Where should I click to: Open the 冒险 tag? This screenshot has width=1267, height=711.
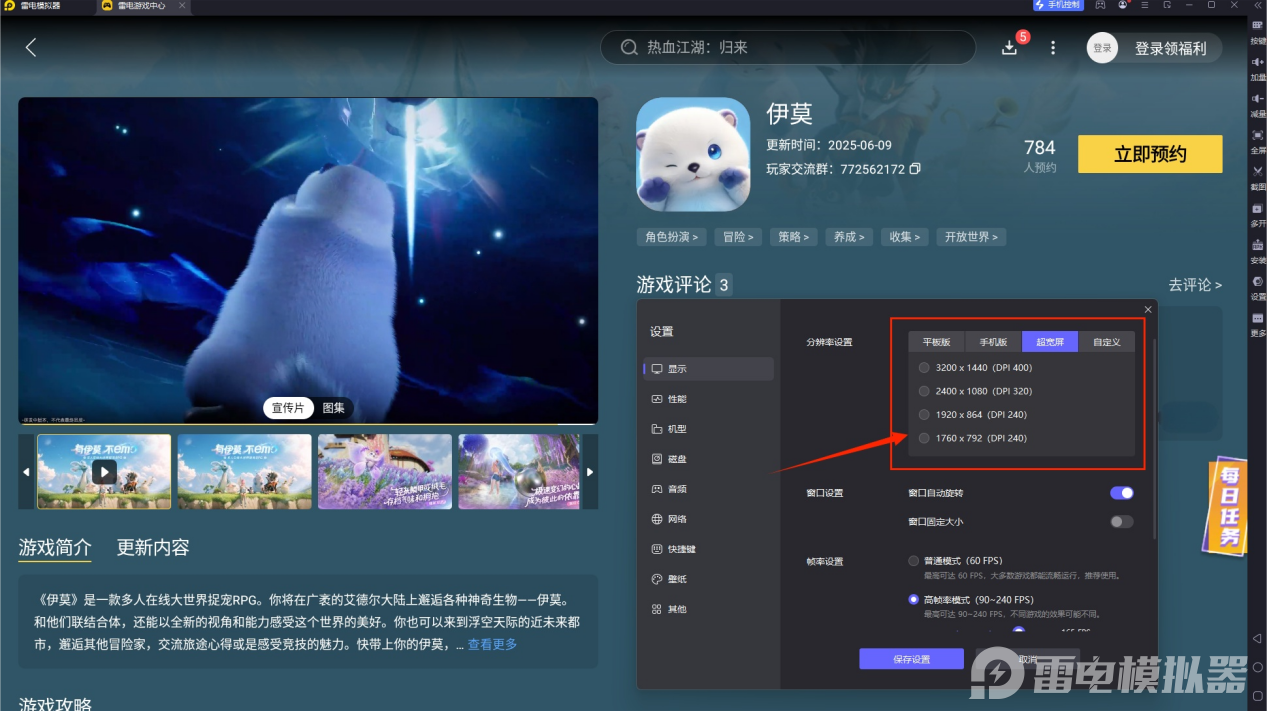tap(738, 237)
